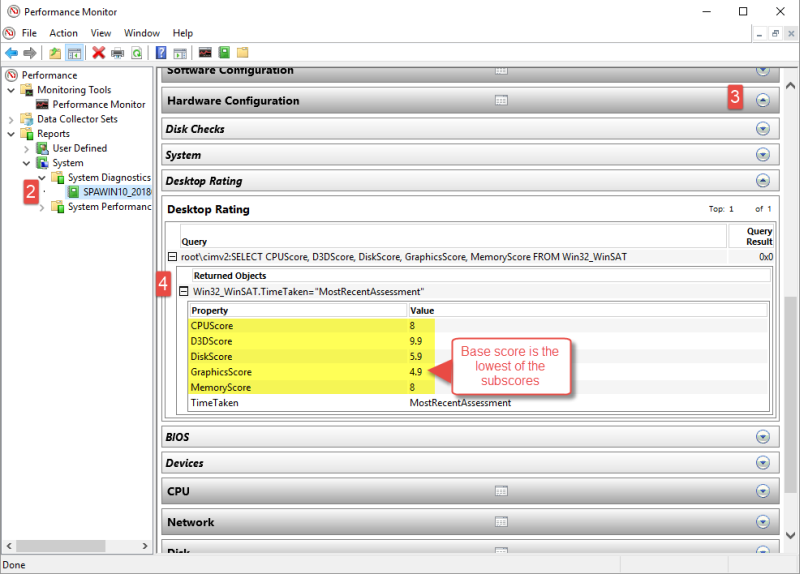Viewport: 800px width, 574px height.
Task: Collapse the System Diagnostics tree node
Action: coord(42,178)
